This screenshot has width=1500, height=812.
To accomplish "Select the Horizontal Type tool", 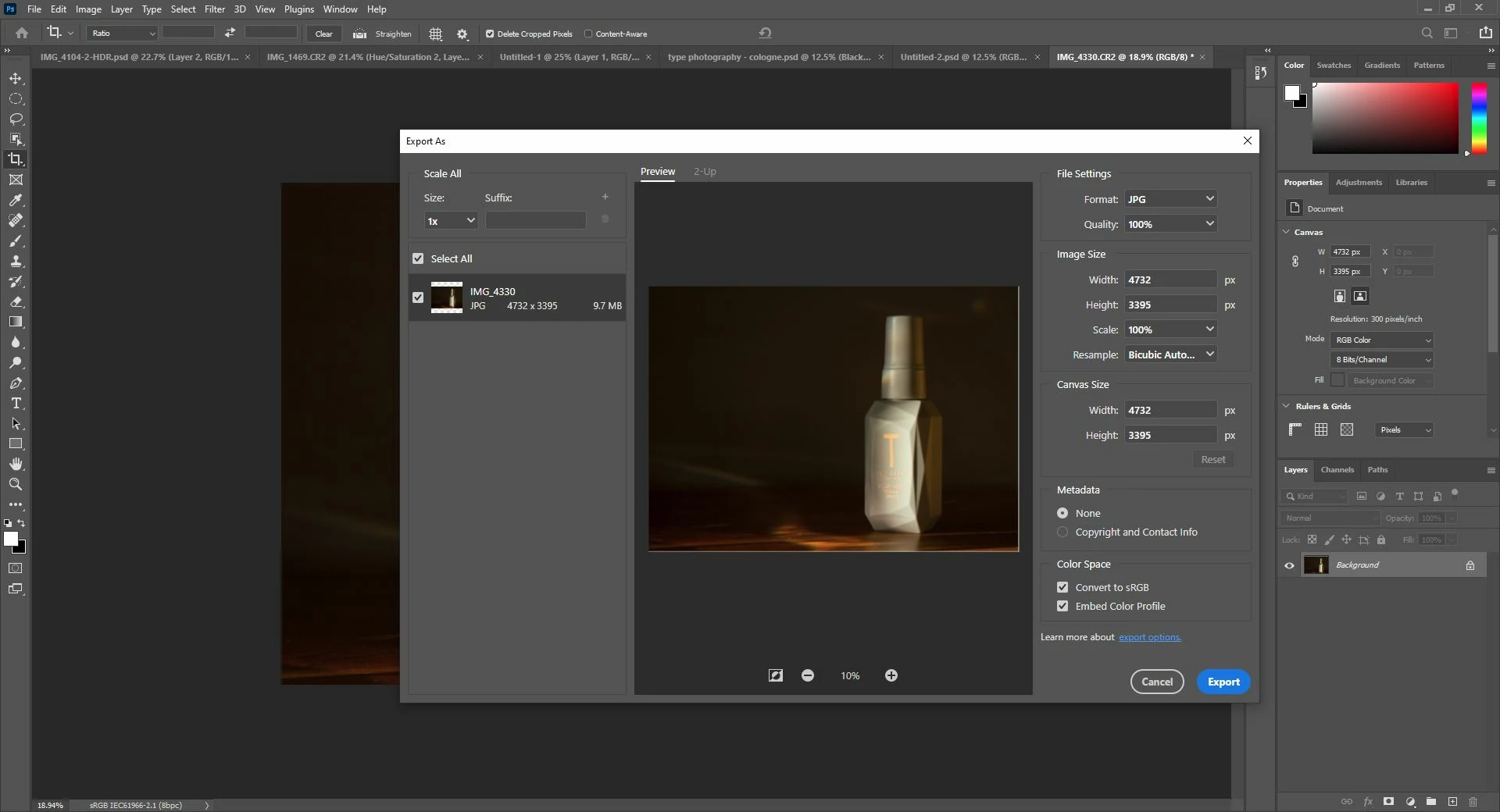I will [16, 404].
